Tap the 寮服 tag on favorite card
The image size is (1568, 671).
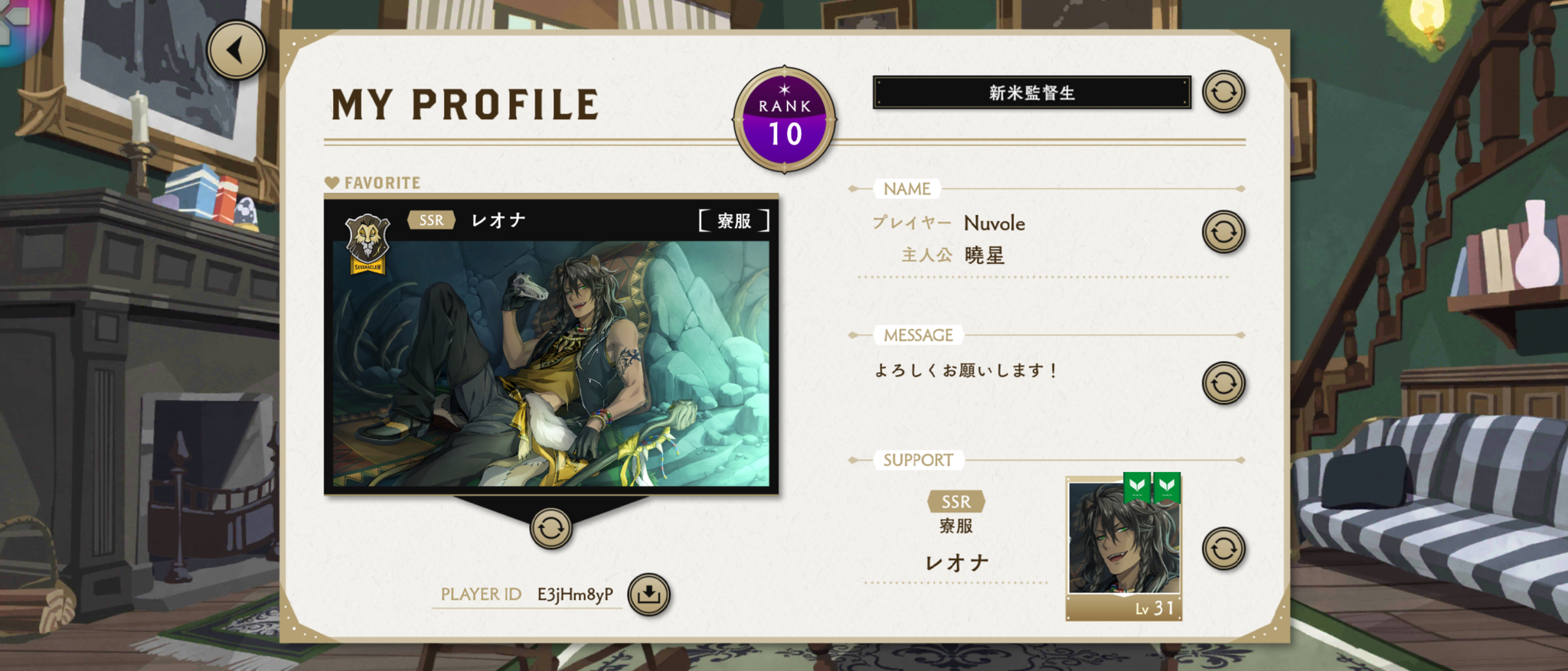tap(733, 221)
